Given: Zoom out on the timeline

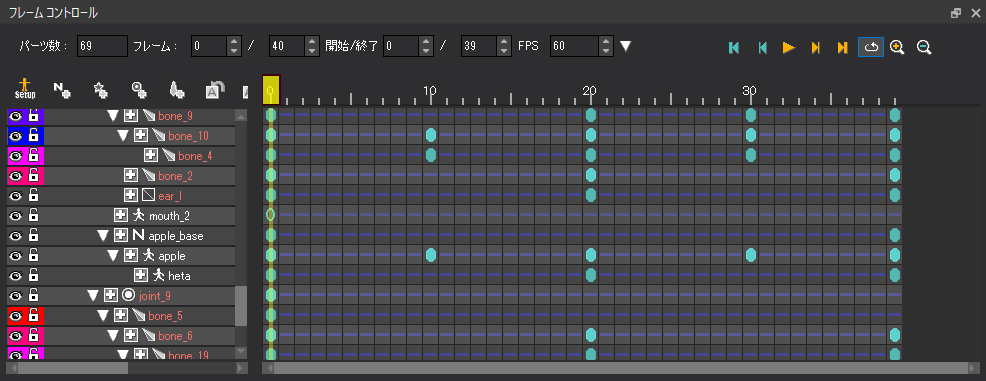Looking at the screenshot, I should 924,47.
